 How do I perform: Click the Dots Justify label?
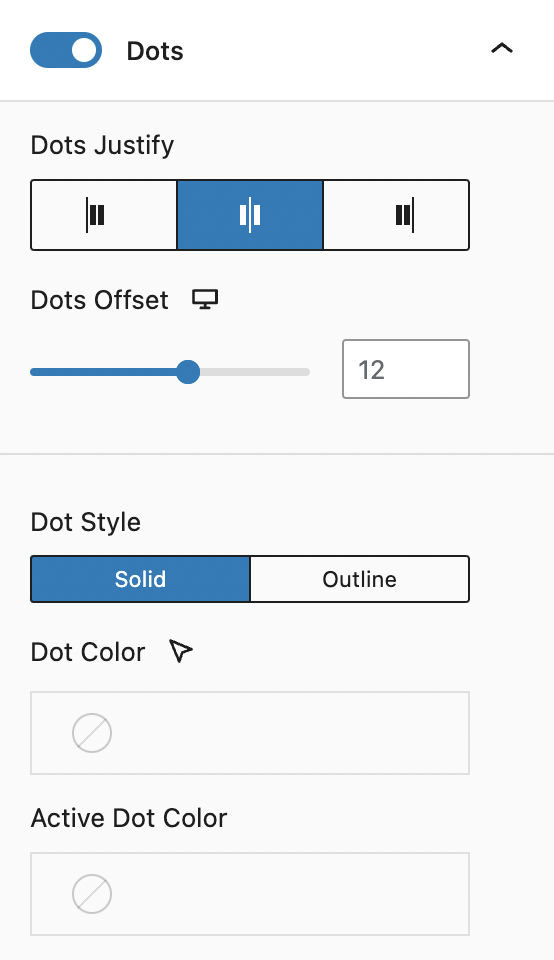[x=102, y=146]
